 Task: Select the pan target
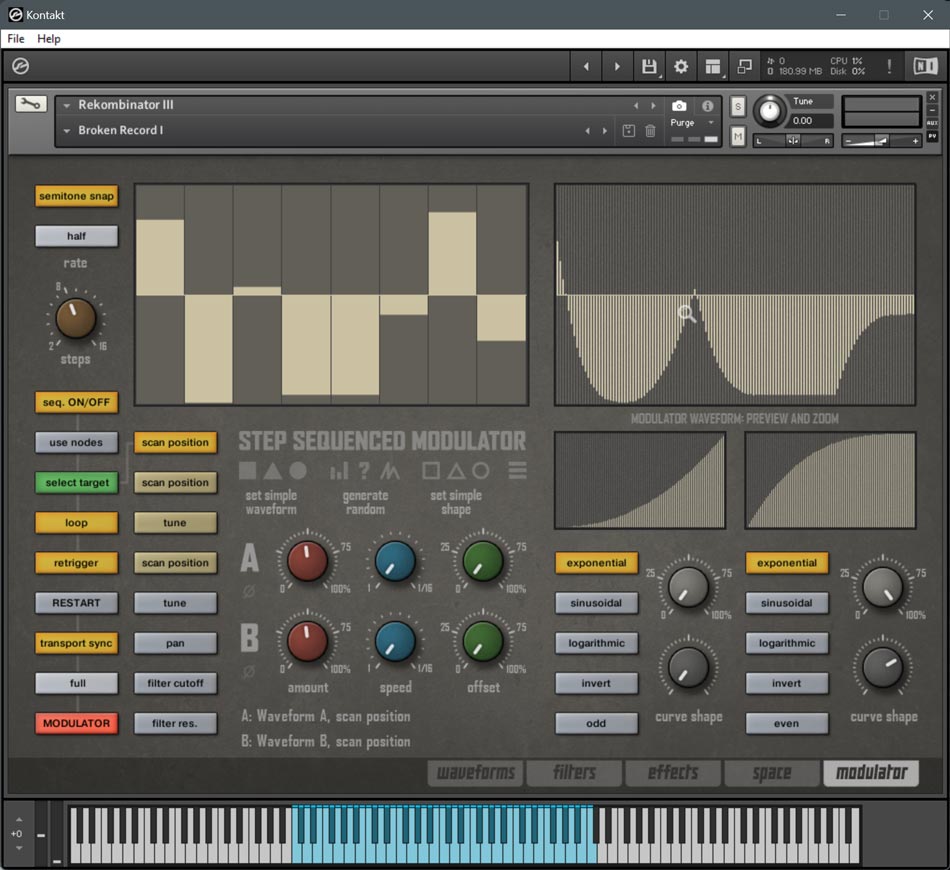[x=175, y=643]
